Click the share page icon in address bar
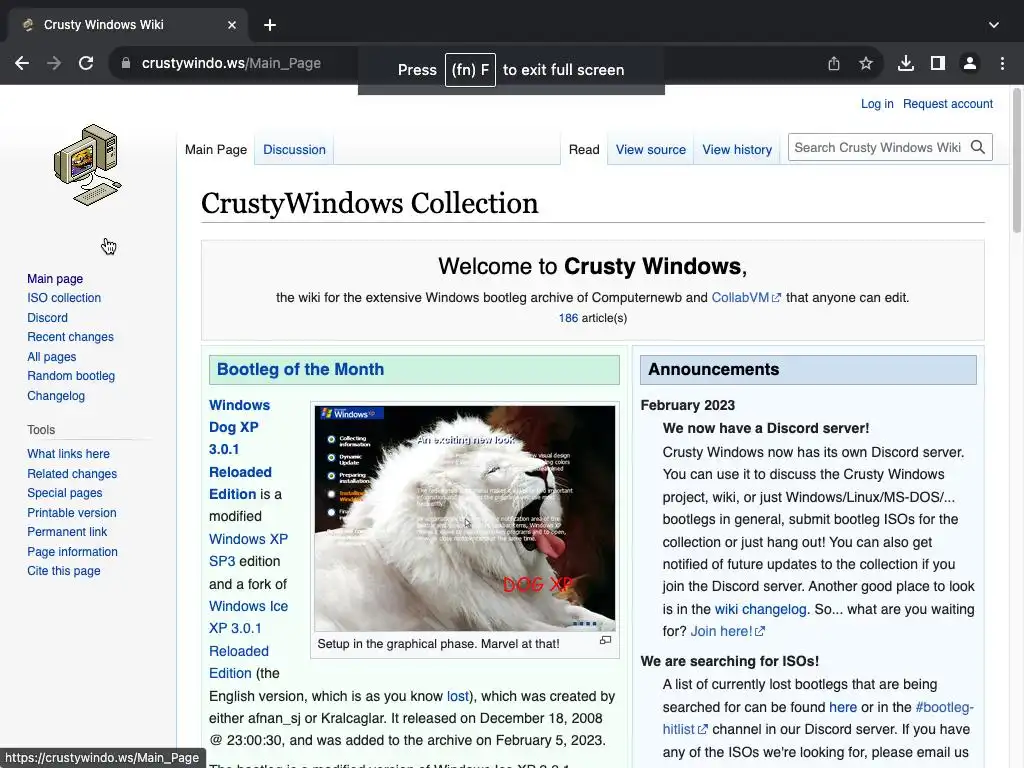The width and height of the screenshot is (1024, 768). click(x=834, y=63)
